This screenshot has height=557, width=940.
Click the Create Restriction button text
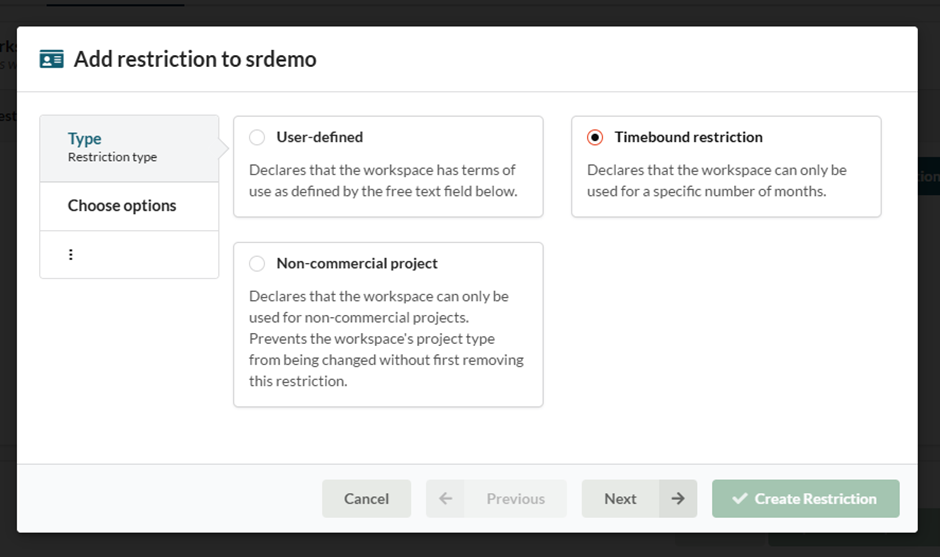(x=815, y=499)
